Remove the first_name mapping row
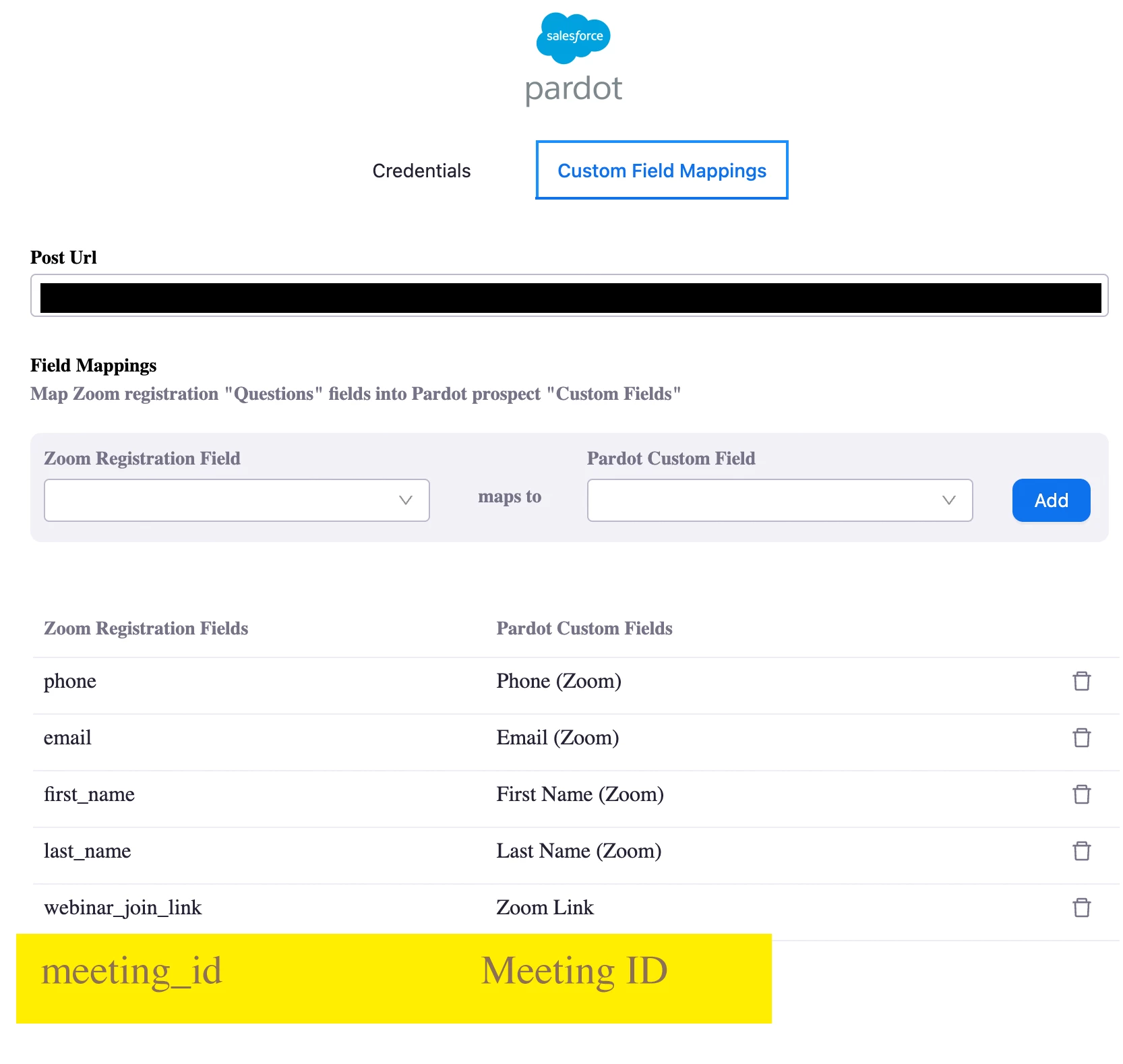The width and height of the screenshot is (1123, 1064). tap(1081, 794)
